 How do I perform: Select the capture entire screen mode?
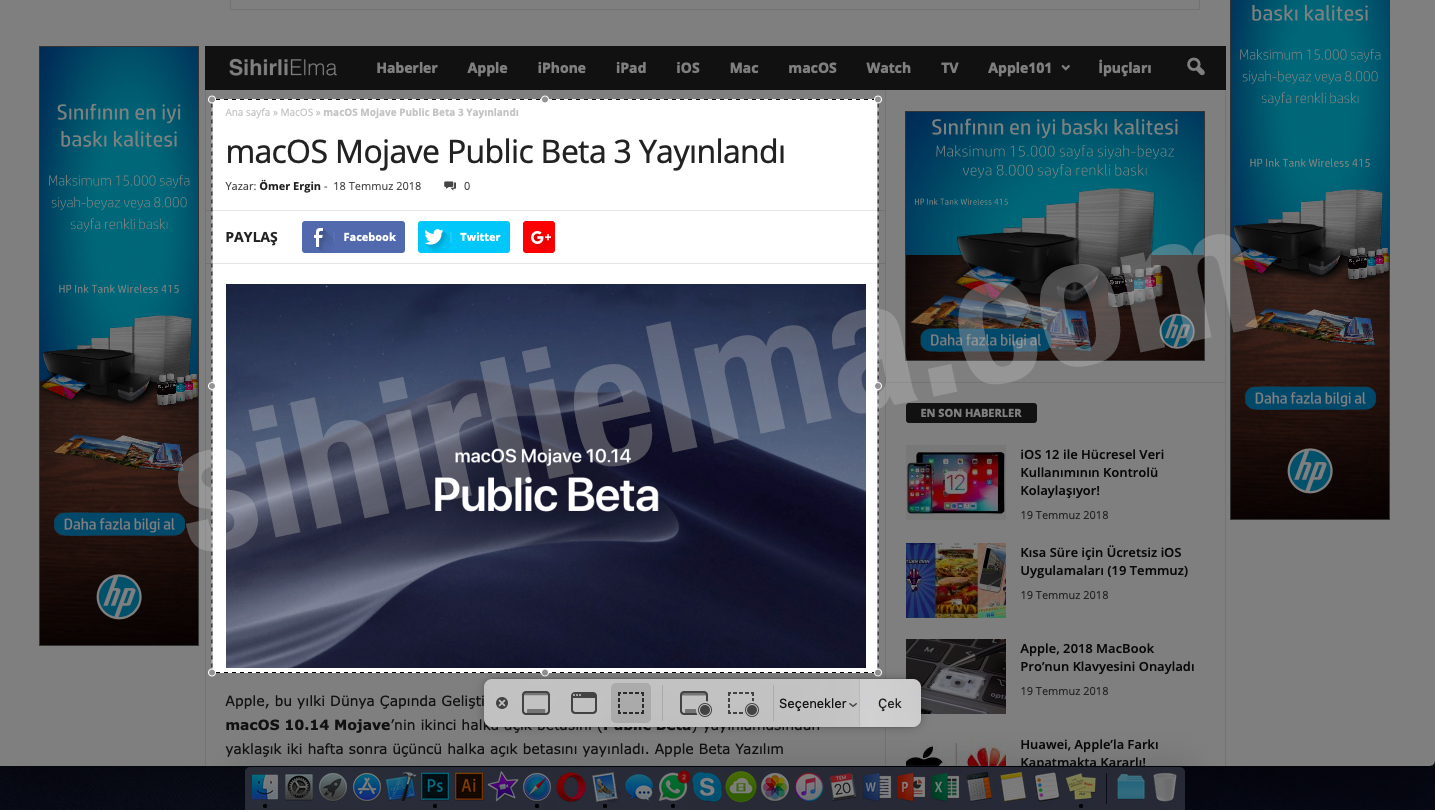click(x=536, y=703)
